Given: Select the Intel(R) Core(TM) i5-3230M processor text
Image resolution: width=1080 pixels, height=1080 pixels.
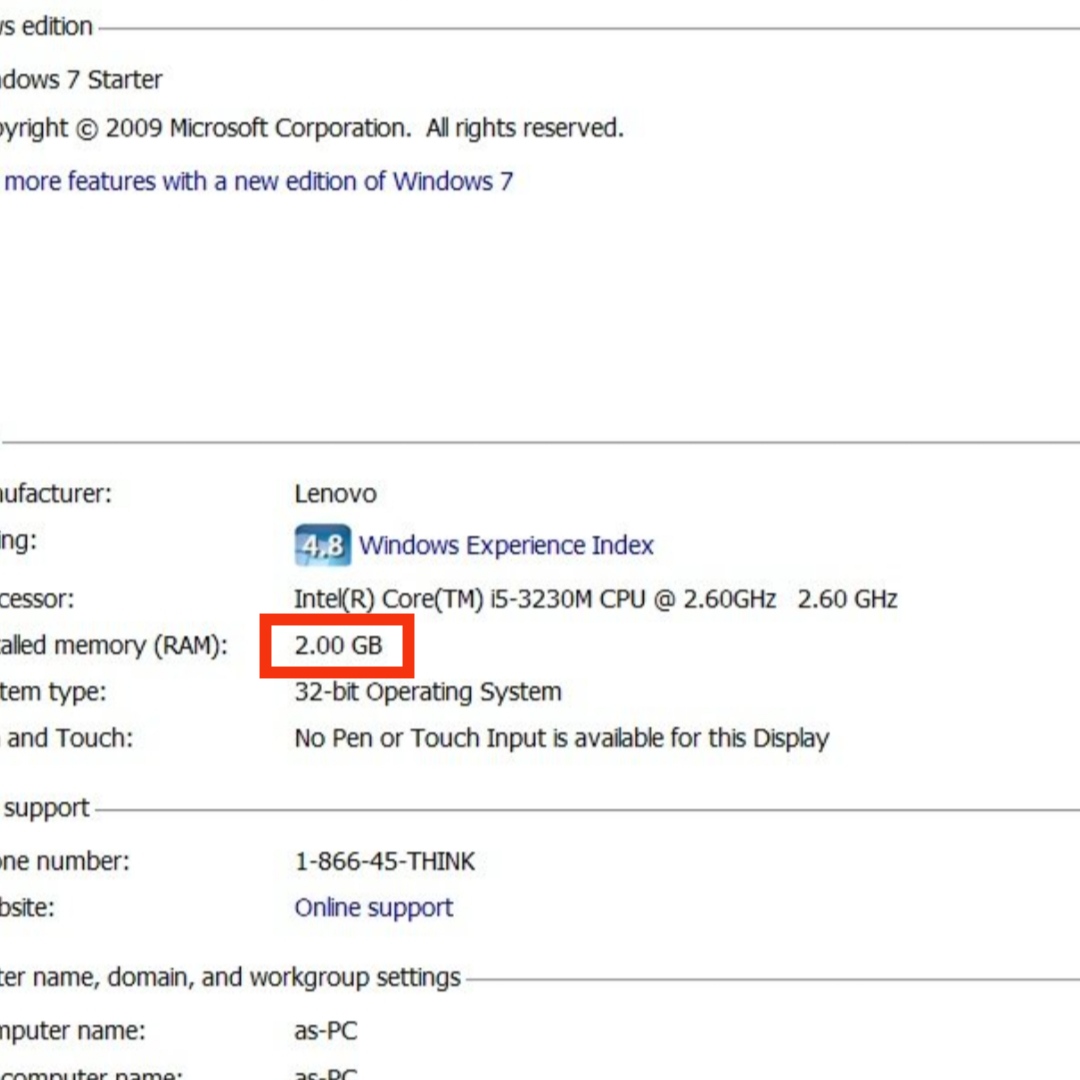Looking at the screenshot, I should pyautogui.click(x=596, y=599).
